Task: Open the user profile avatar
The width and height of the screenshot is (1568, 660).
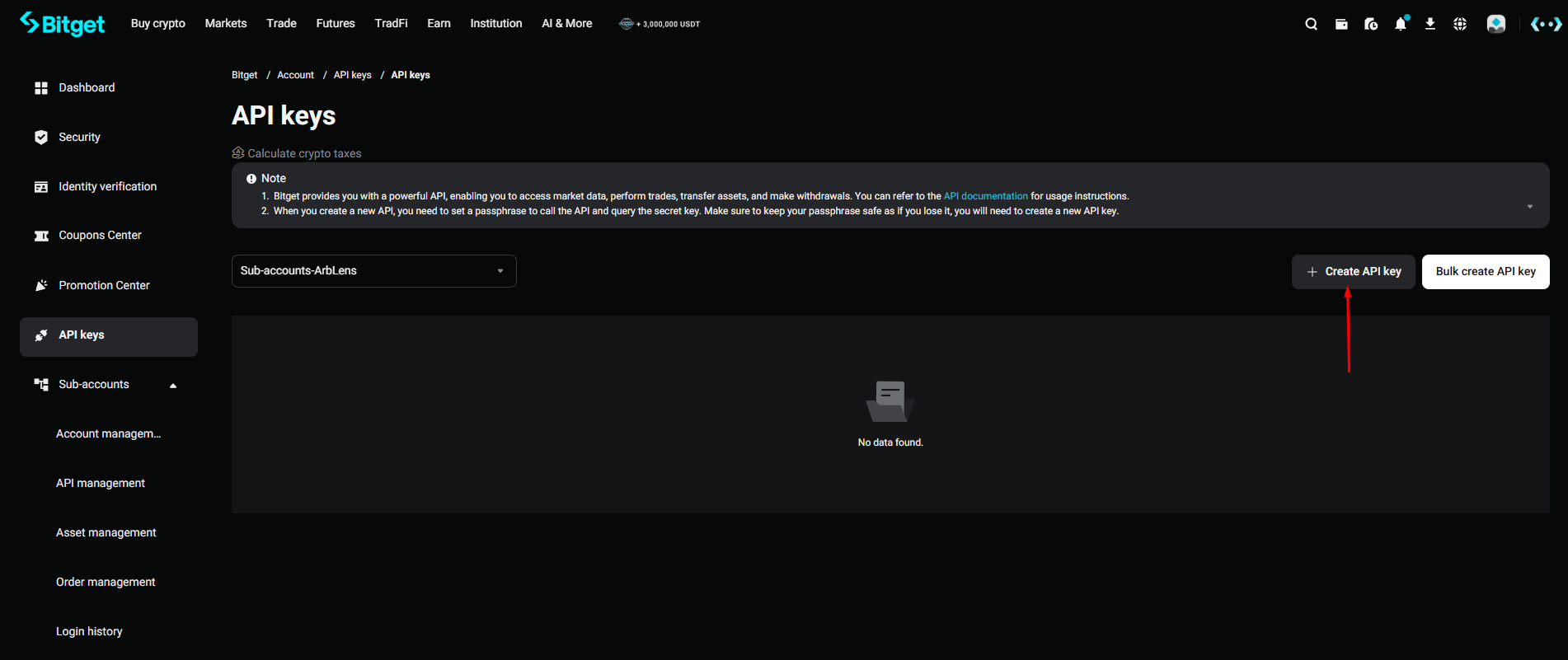Action: (1496, 24)
